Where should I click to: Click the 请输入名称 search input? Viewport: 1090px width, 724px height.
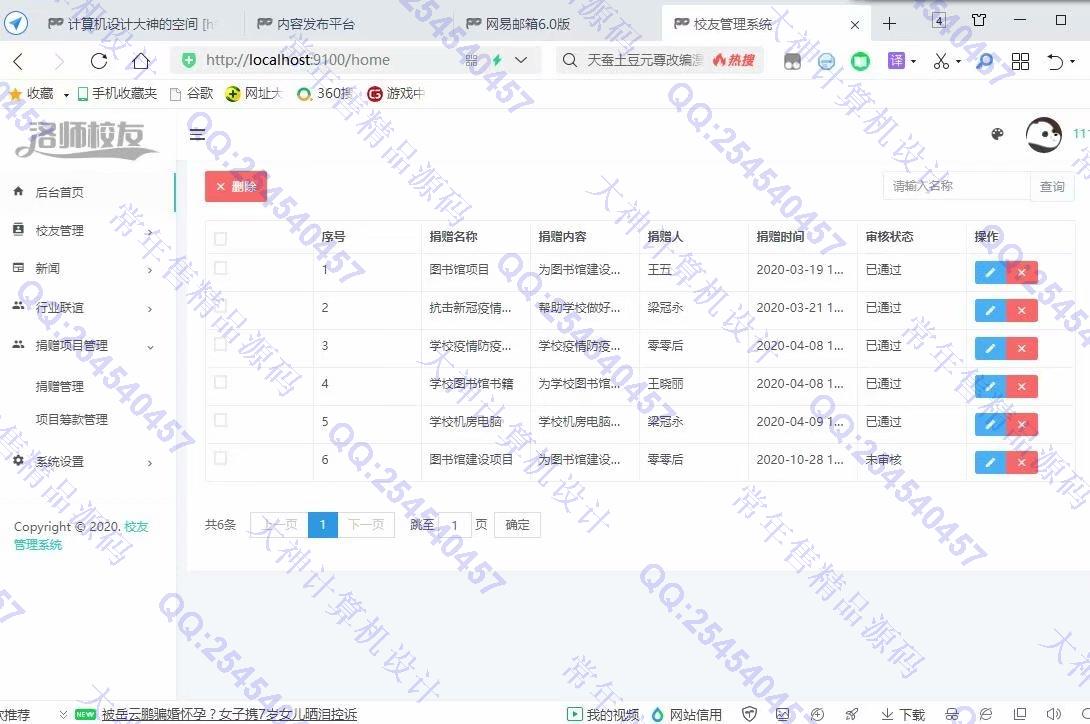coord(957,186)
